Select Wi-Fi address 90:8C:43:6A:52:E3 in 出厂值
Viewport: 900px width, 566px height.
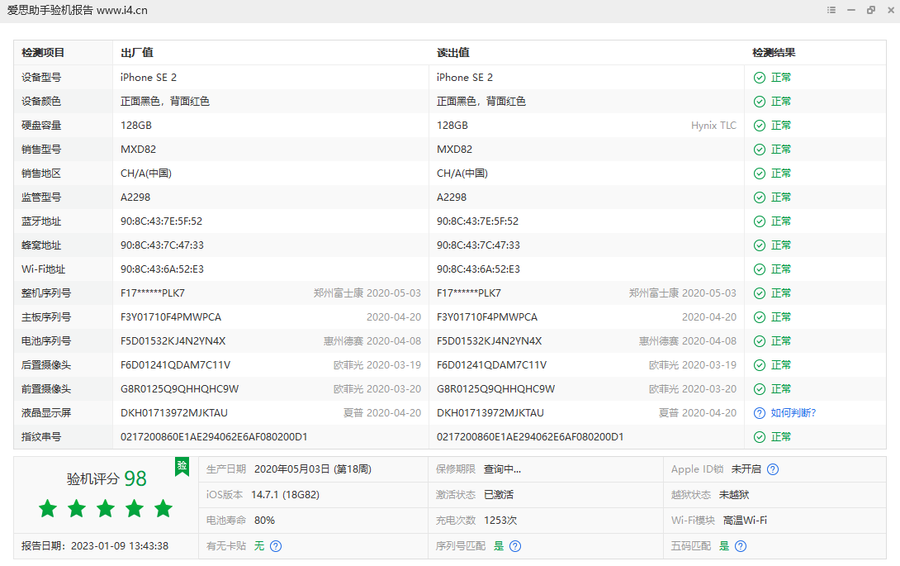coord(162,269)
